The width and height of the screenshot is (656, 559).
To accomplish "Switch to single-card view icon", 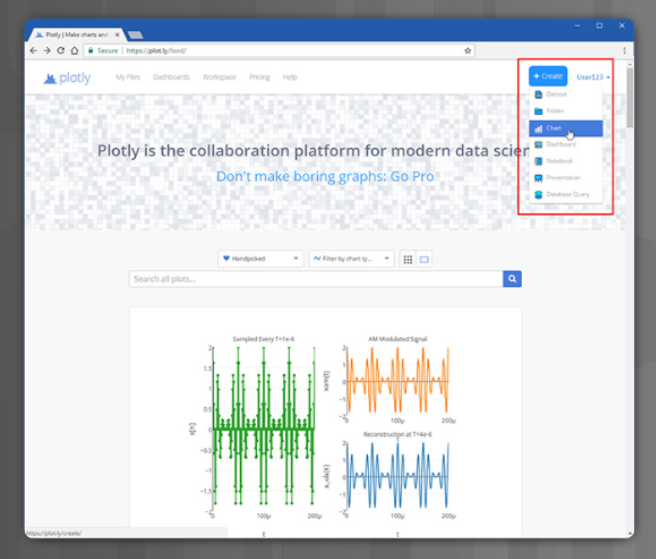I will click(x=424, y=259).
